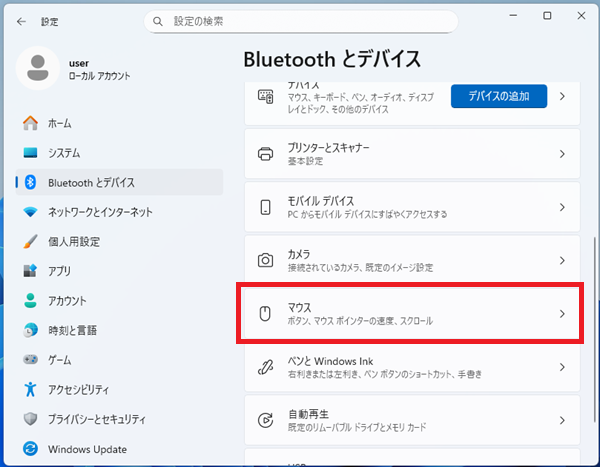This screenshot has height=467, width=600.
Task: Click the phone icon in モバイル デバイス row
Action: coord(265,207)
